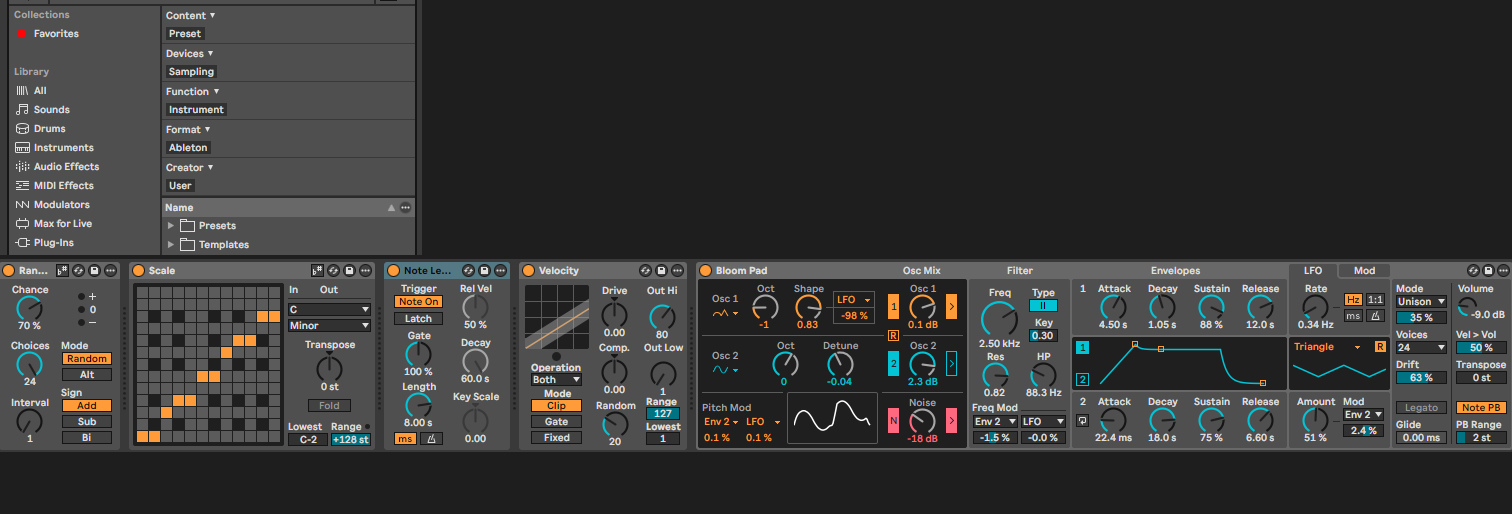Open options menu on the Velocity device
1512x514 pixels.
tap(678, 271)
